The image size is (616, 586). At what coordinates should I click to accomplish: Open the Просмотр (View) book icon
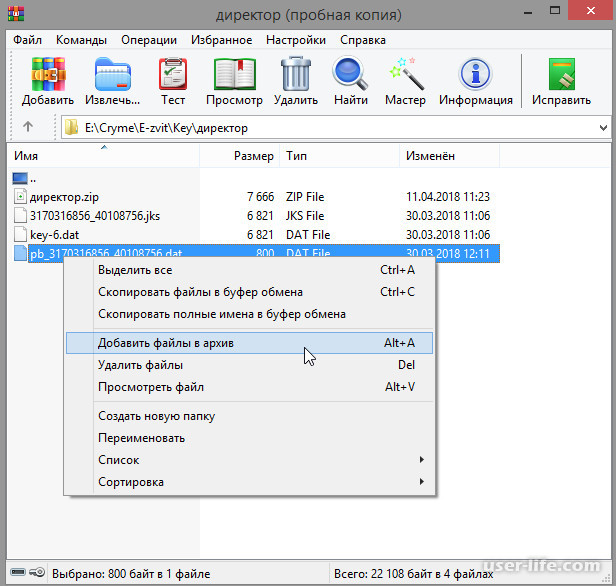click(x=235, y=74)
